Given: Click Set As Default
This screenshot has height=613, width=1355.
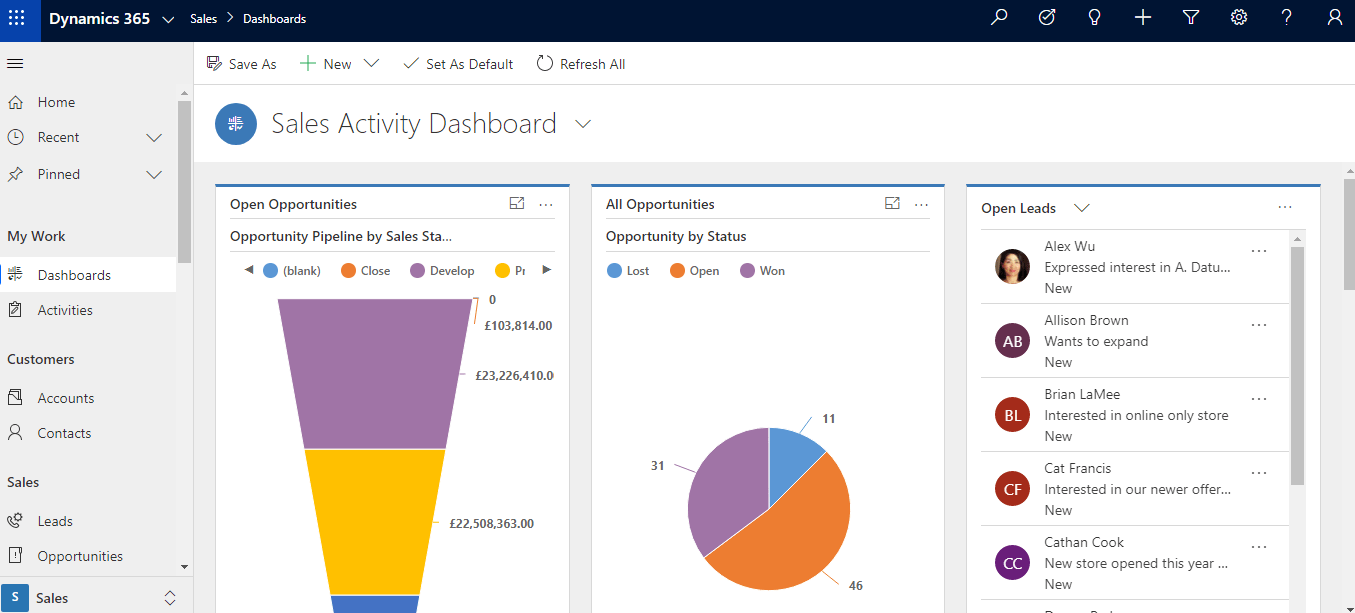Looking at the screenshot, I should tap(457, 64).
